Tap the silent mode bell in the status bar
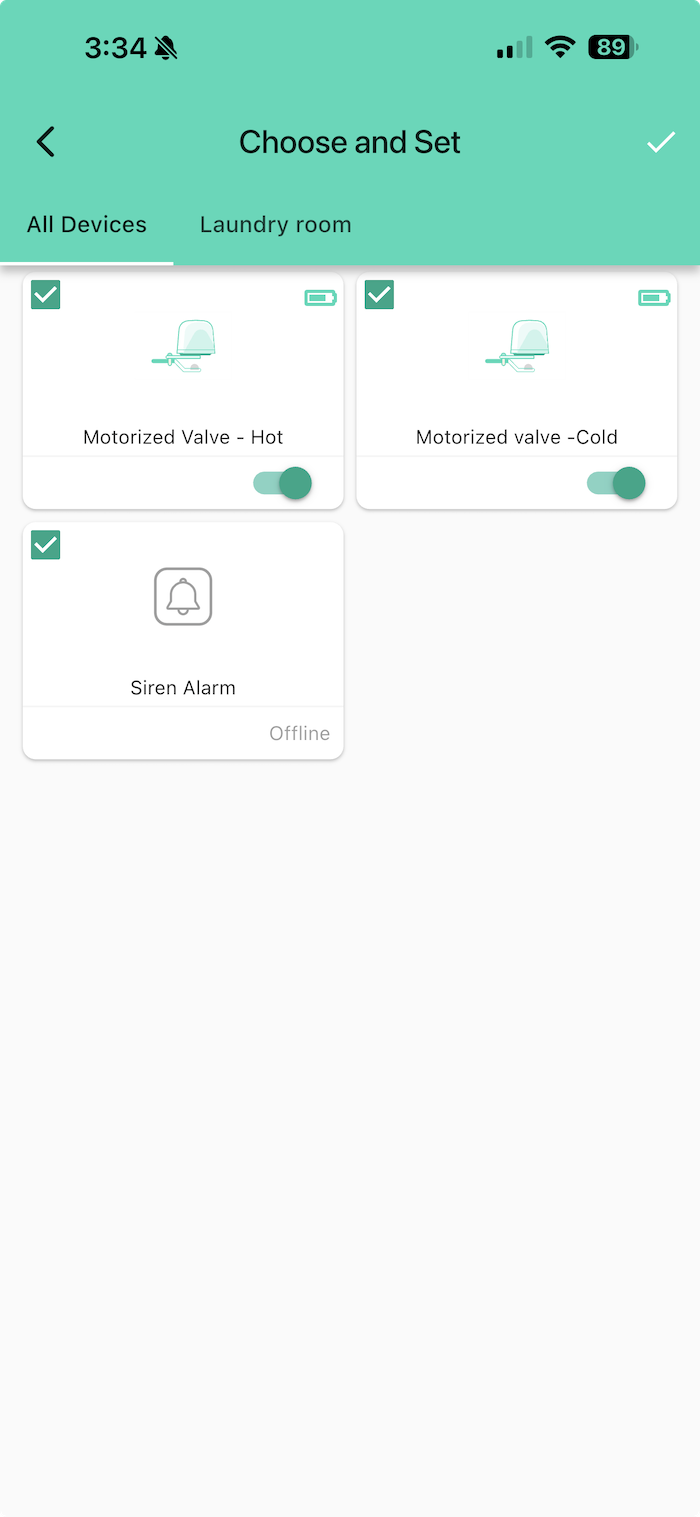Screen dimensions: 700x1517 tap(166, 48)
